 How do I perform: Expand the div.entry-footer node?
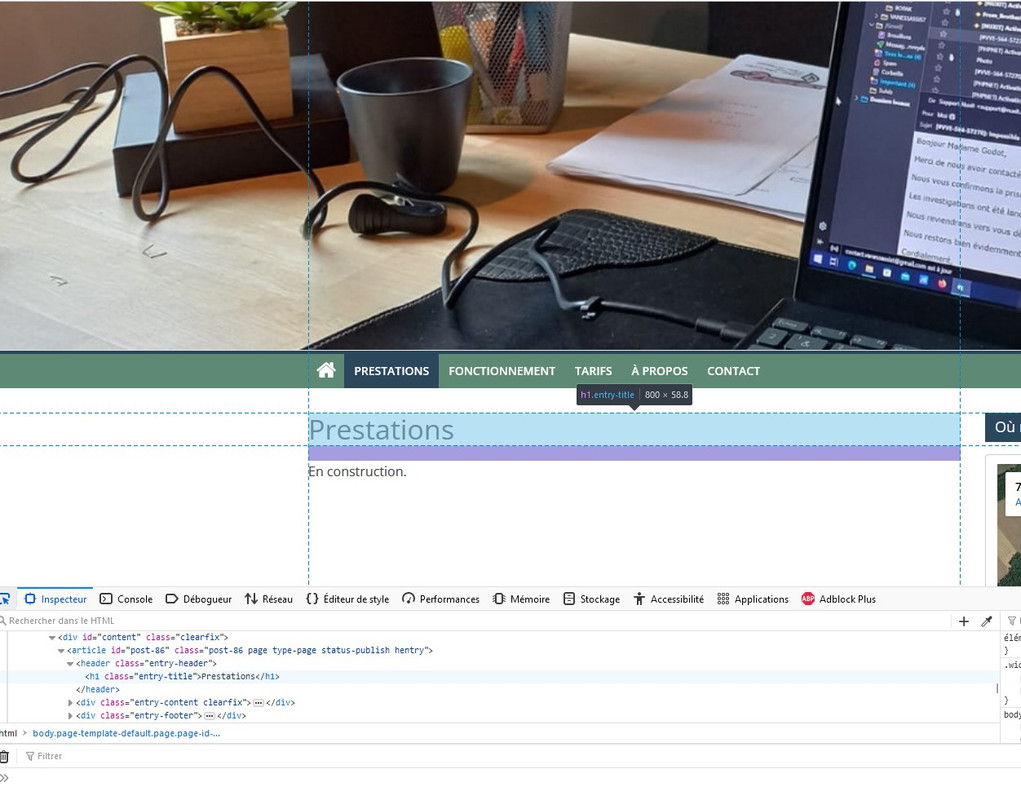click(x=70, y=716)
